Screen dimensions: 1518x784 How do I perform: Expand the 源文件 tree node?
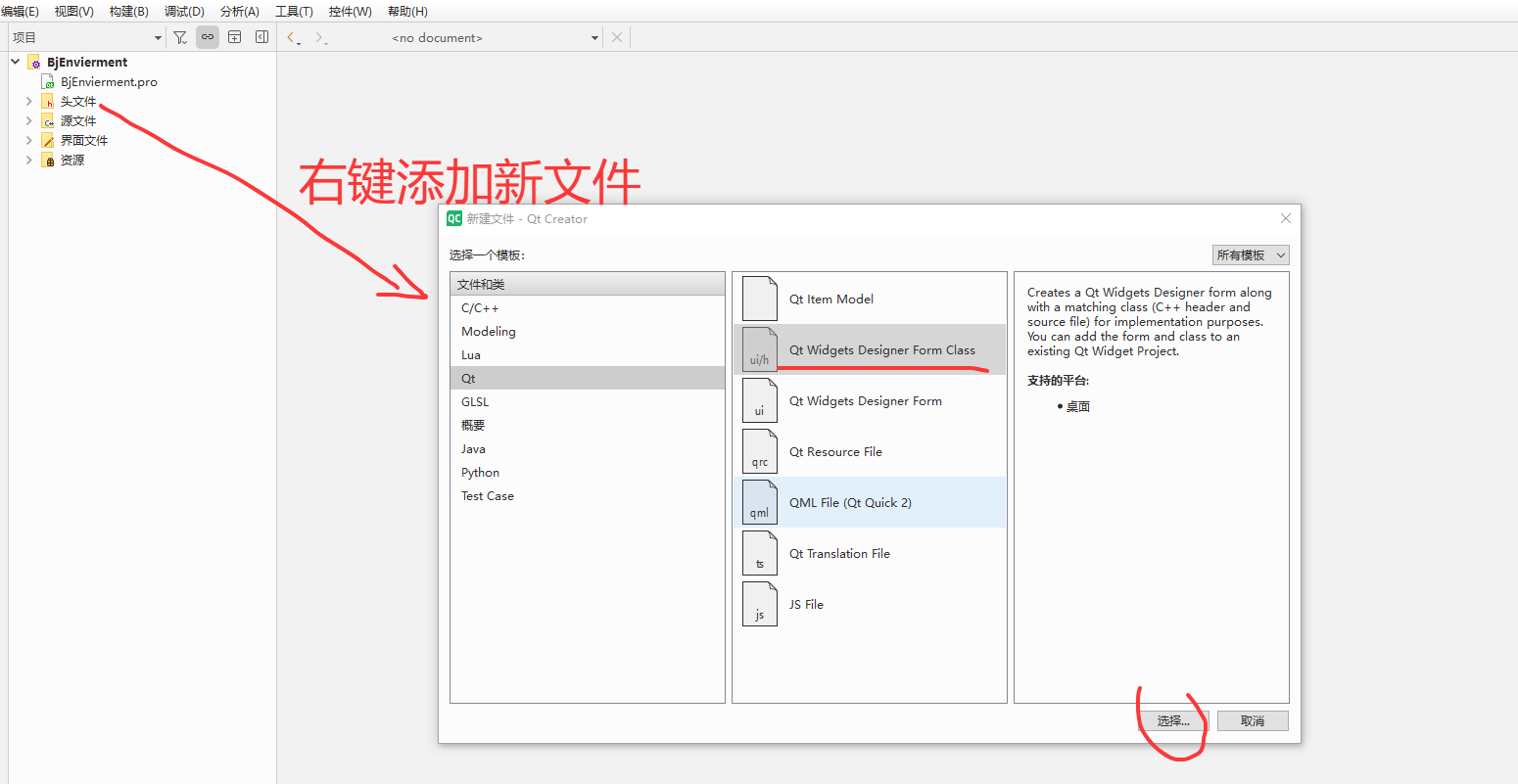click(28, 121)
